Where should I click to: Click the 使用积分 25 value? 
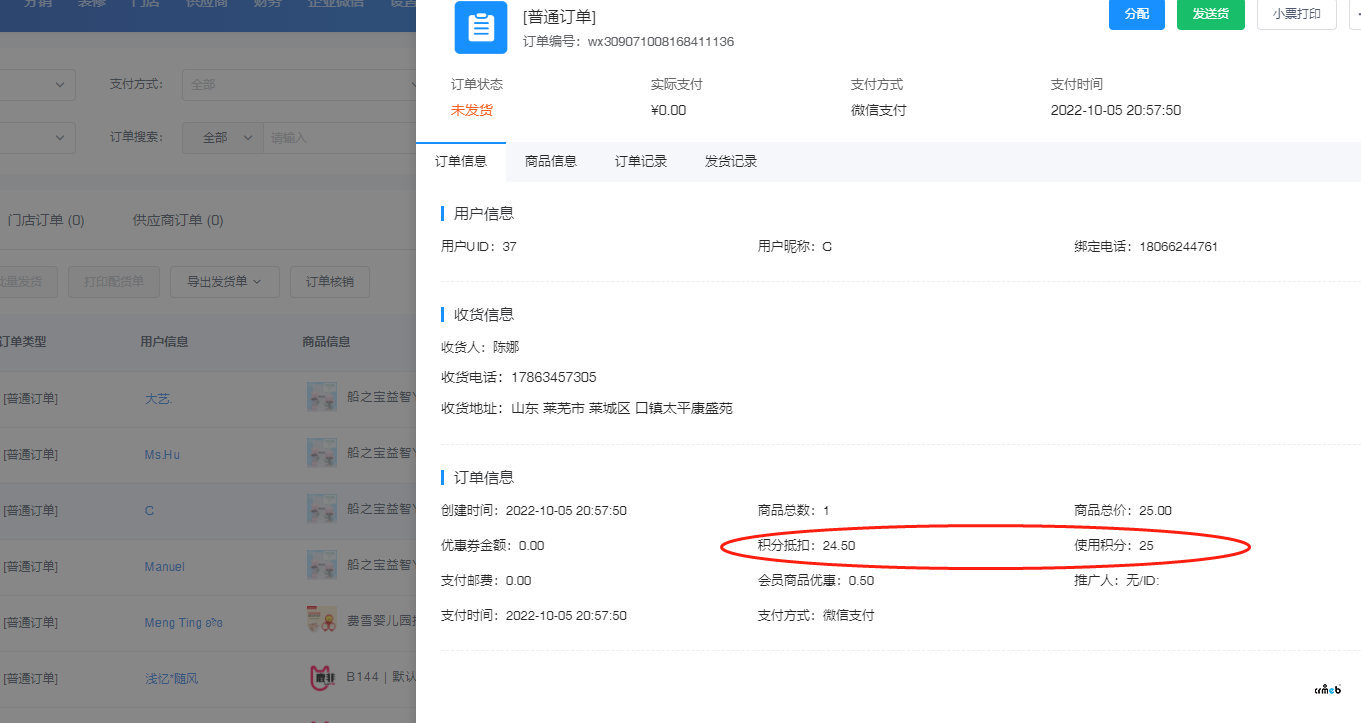[1146, 546]
